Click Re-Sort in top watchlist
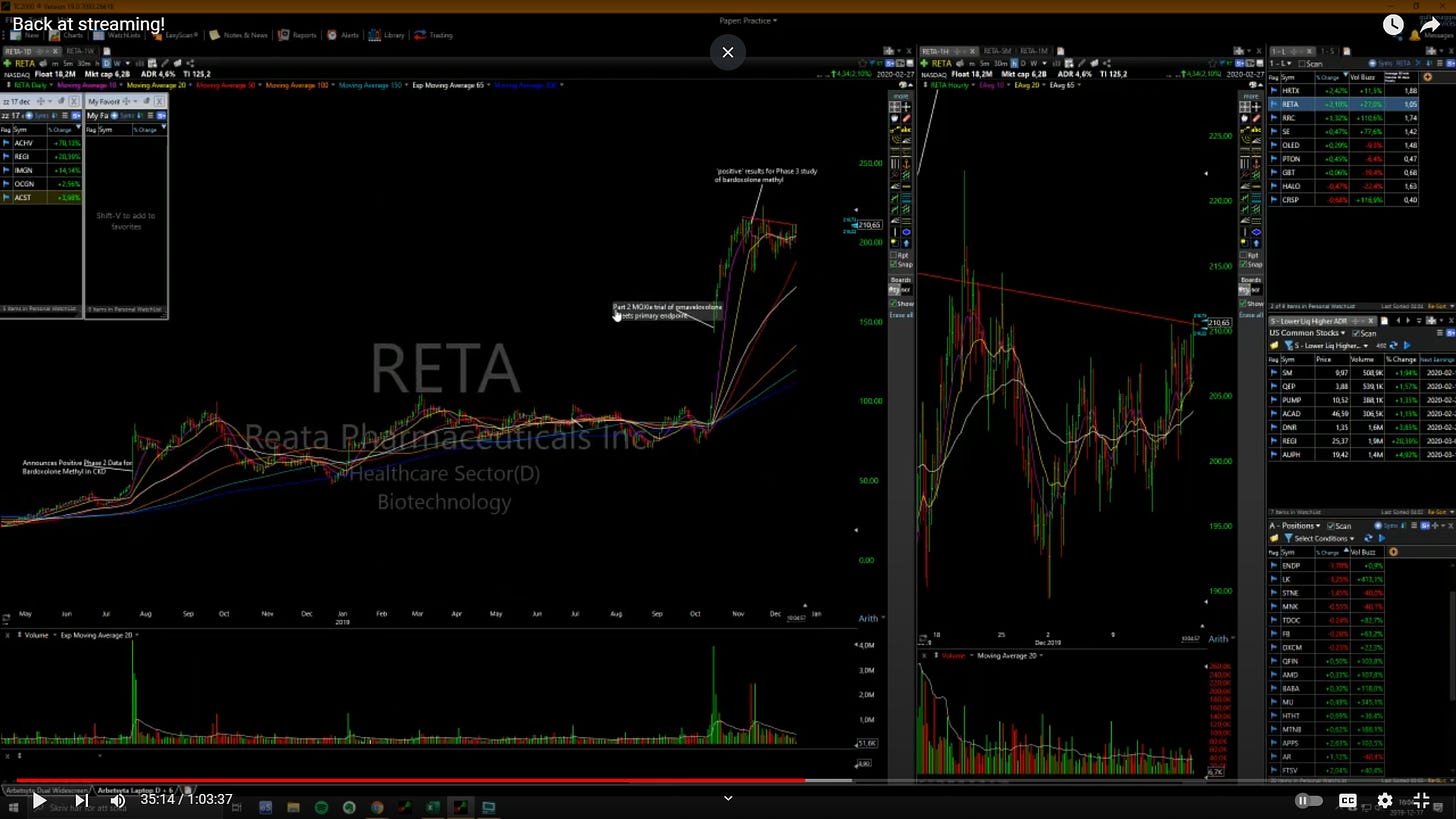The height and width of the screenshot is (819, 1456). point(1437,306)
